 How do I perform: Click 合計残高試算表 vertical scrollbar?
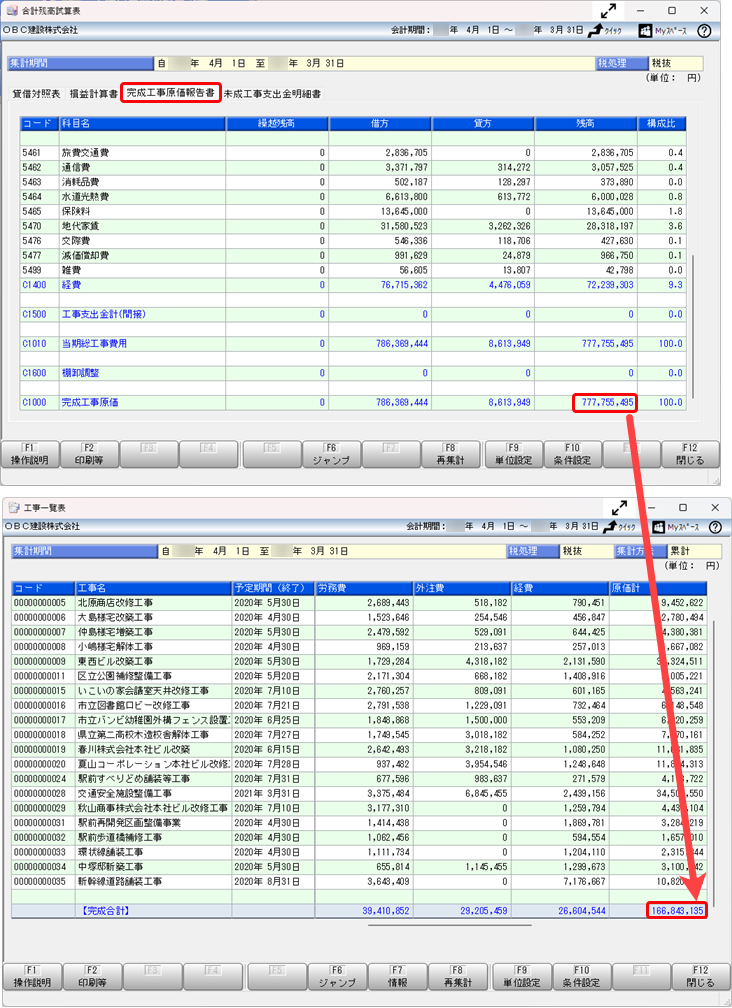693,327
